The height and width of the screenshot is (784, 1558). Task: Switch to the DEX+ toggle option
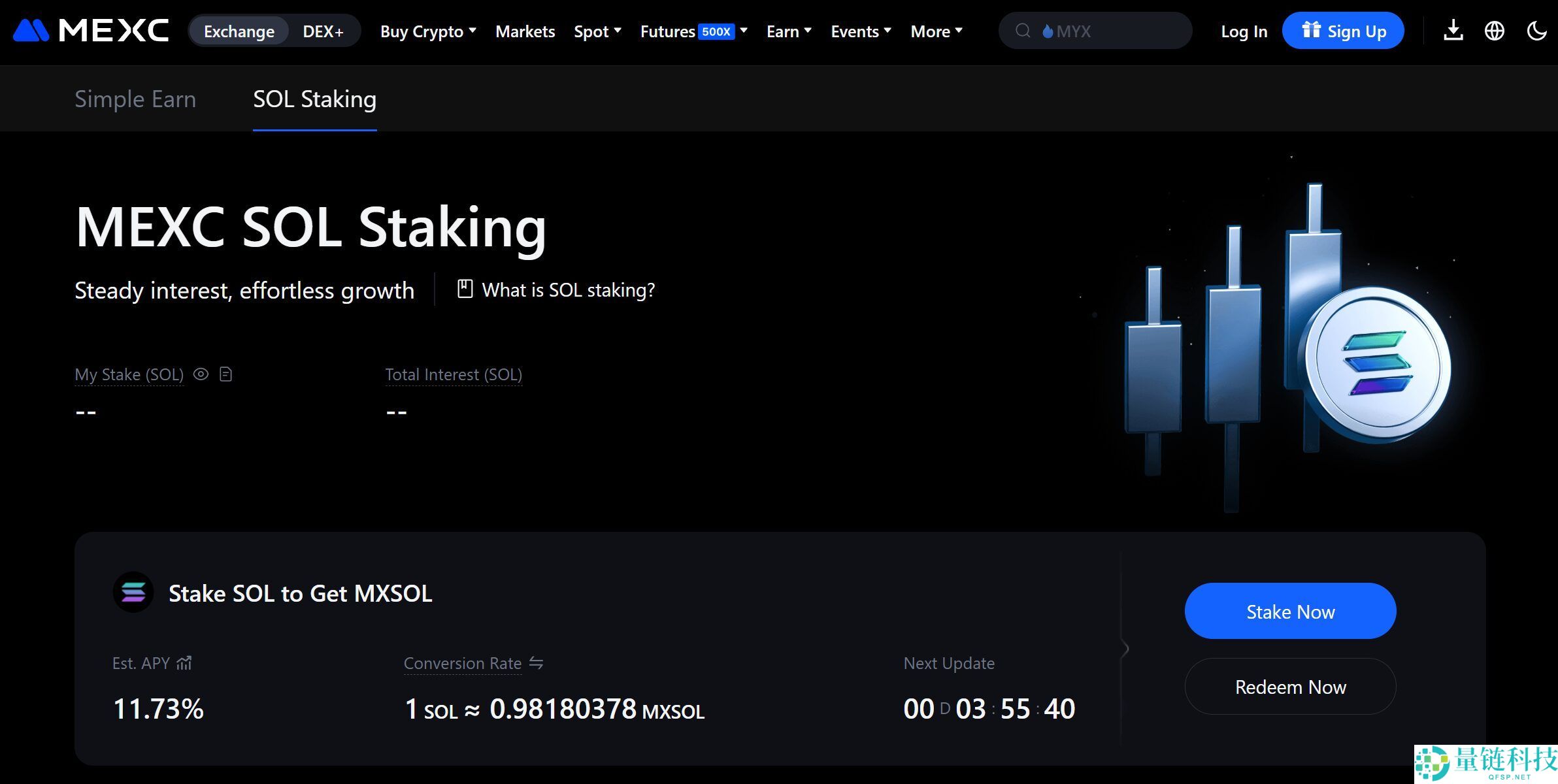tap(323, 31)
